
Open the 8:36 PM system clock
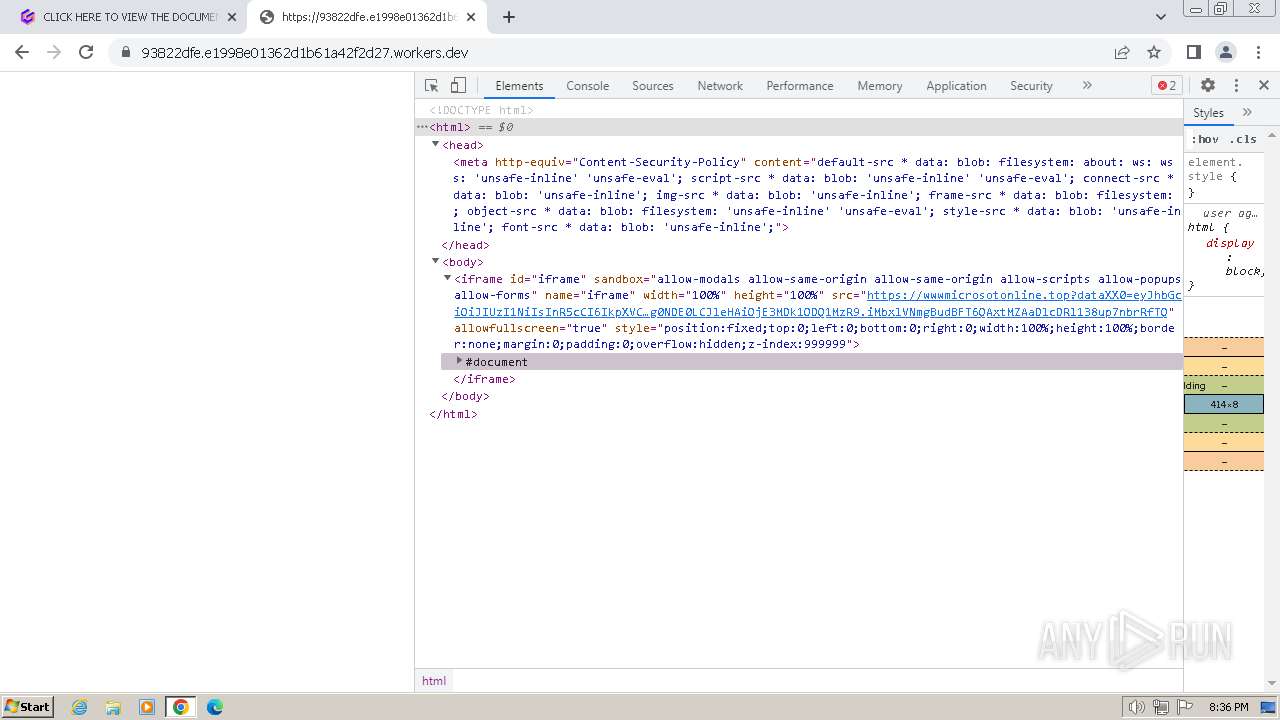(x=1228, y=707)
